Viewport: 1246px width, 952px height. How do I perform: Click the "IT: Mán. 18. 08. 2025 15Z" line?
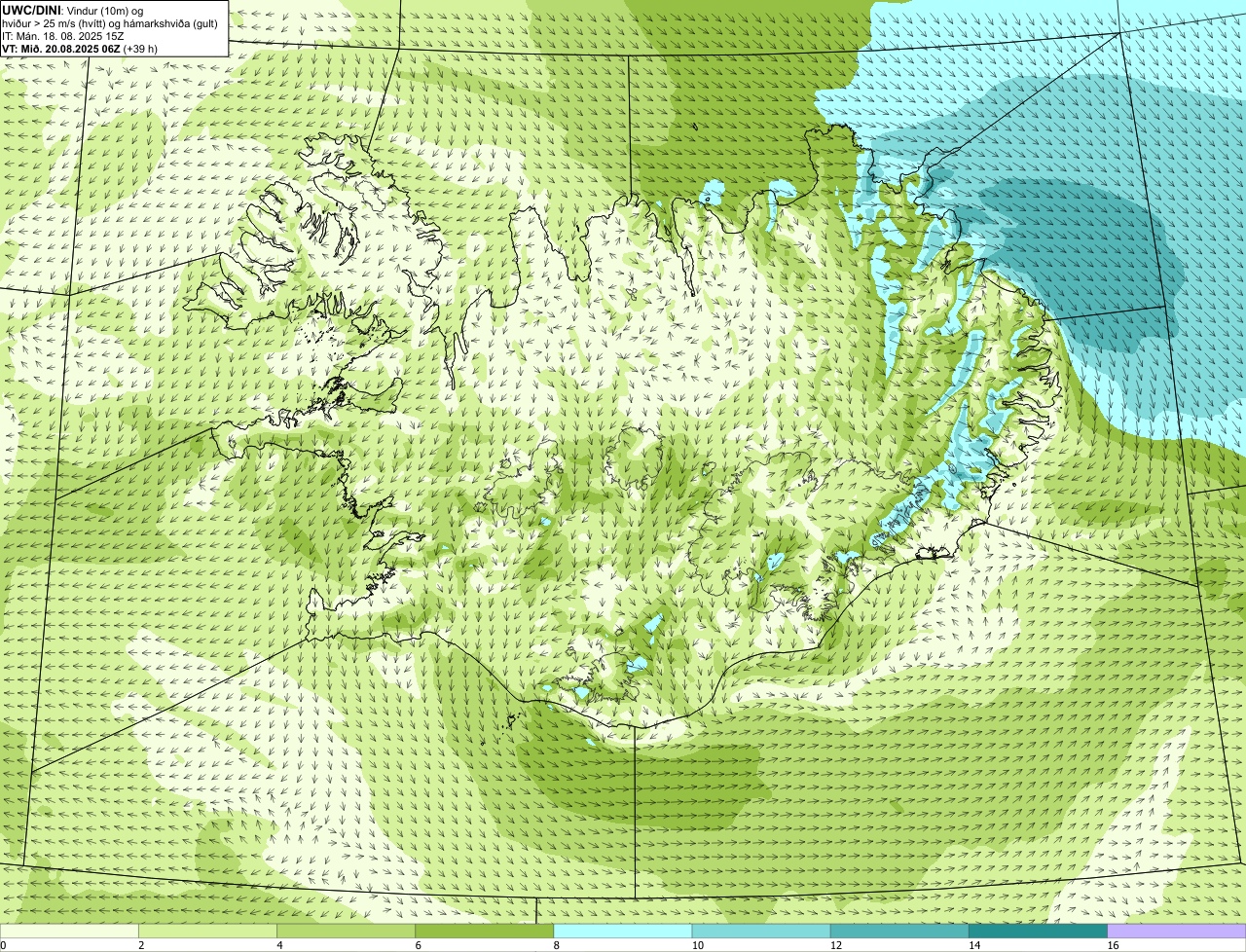[x=62, y=35]
